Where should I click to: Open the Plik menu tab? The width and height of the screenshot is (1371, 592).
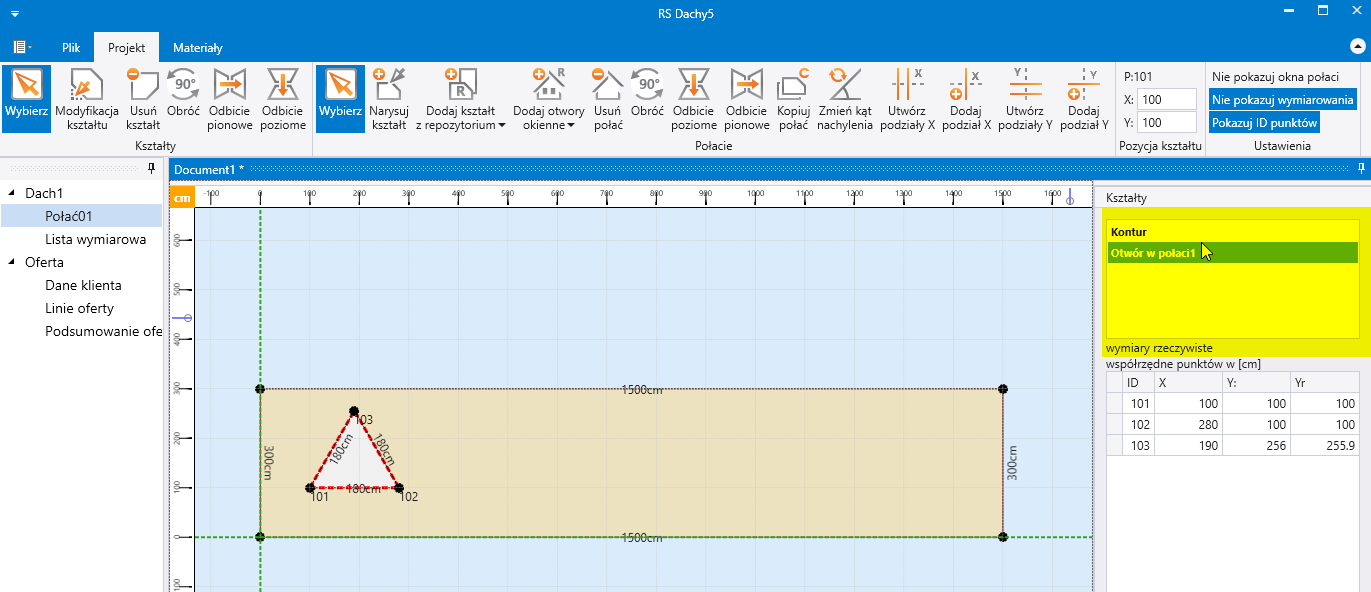71,47
